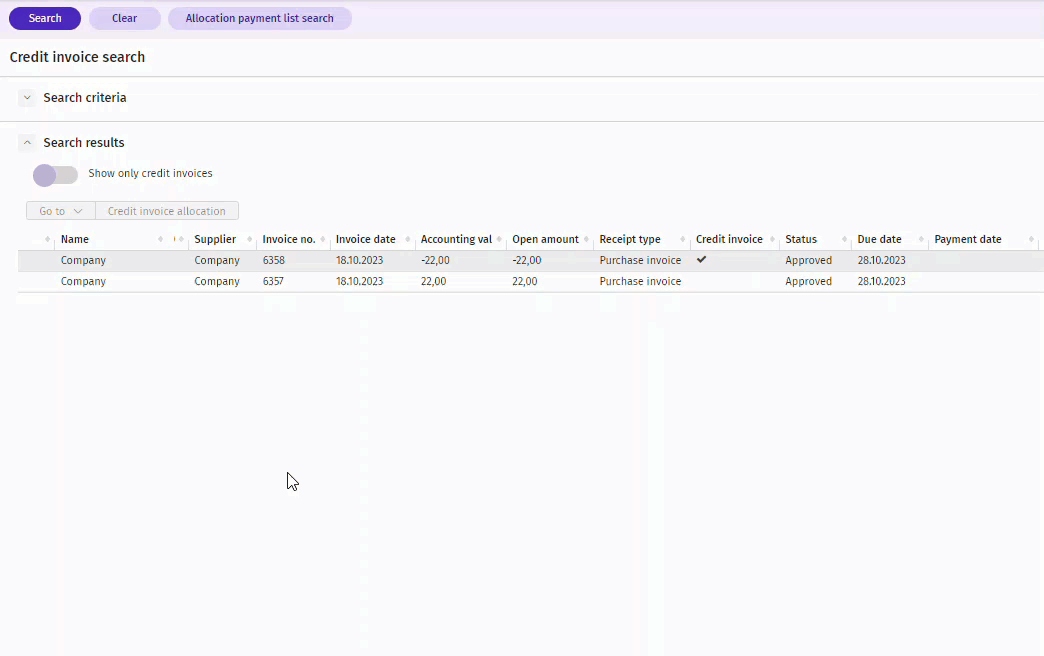
Task: Sort the Name column
Action: click(73, 239)
